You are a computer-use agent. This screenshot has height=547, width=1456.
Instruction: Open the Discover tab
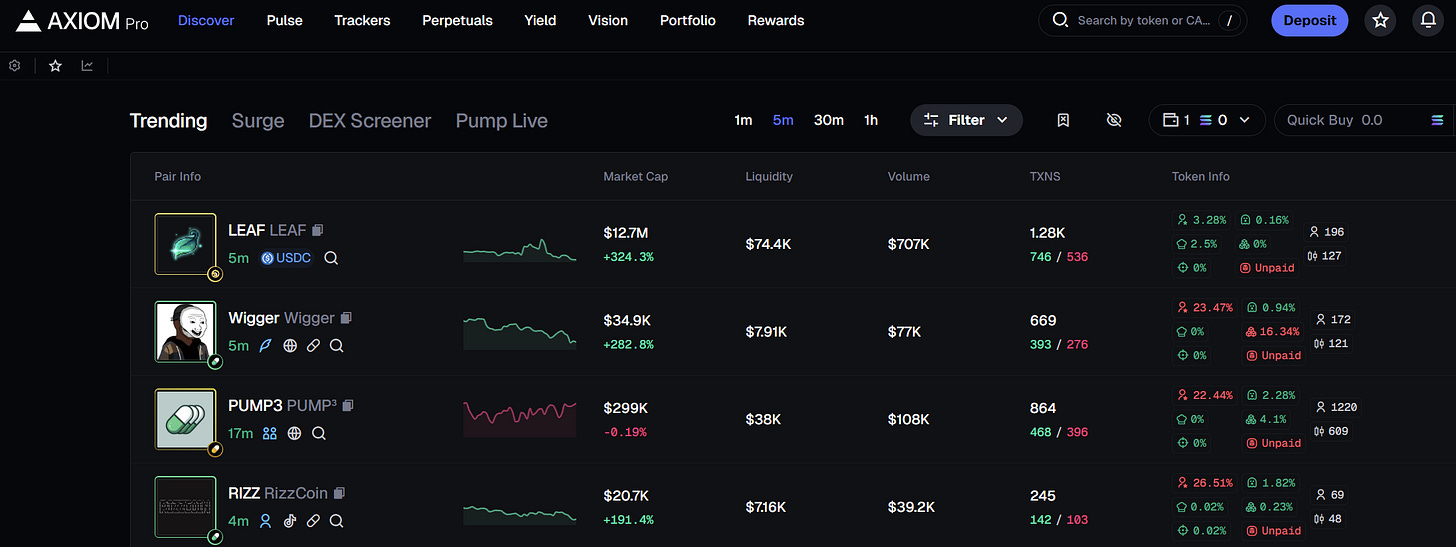pyautogui.click(x=206, y=20)
